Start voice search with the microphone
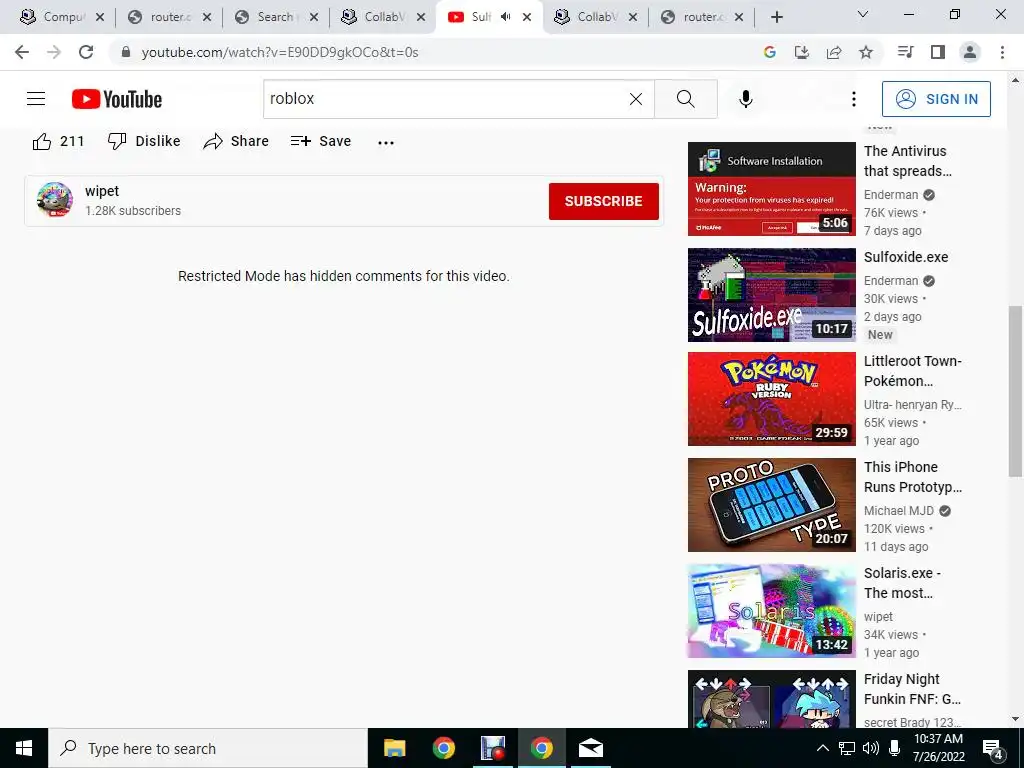1024x768 pixels. tap(745, 99)
